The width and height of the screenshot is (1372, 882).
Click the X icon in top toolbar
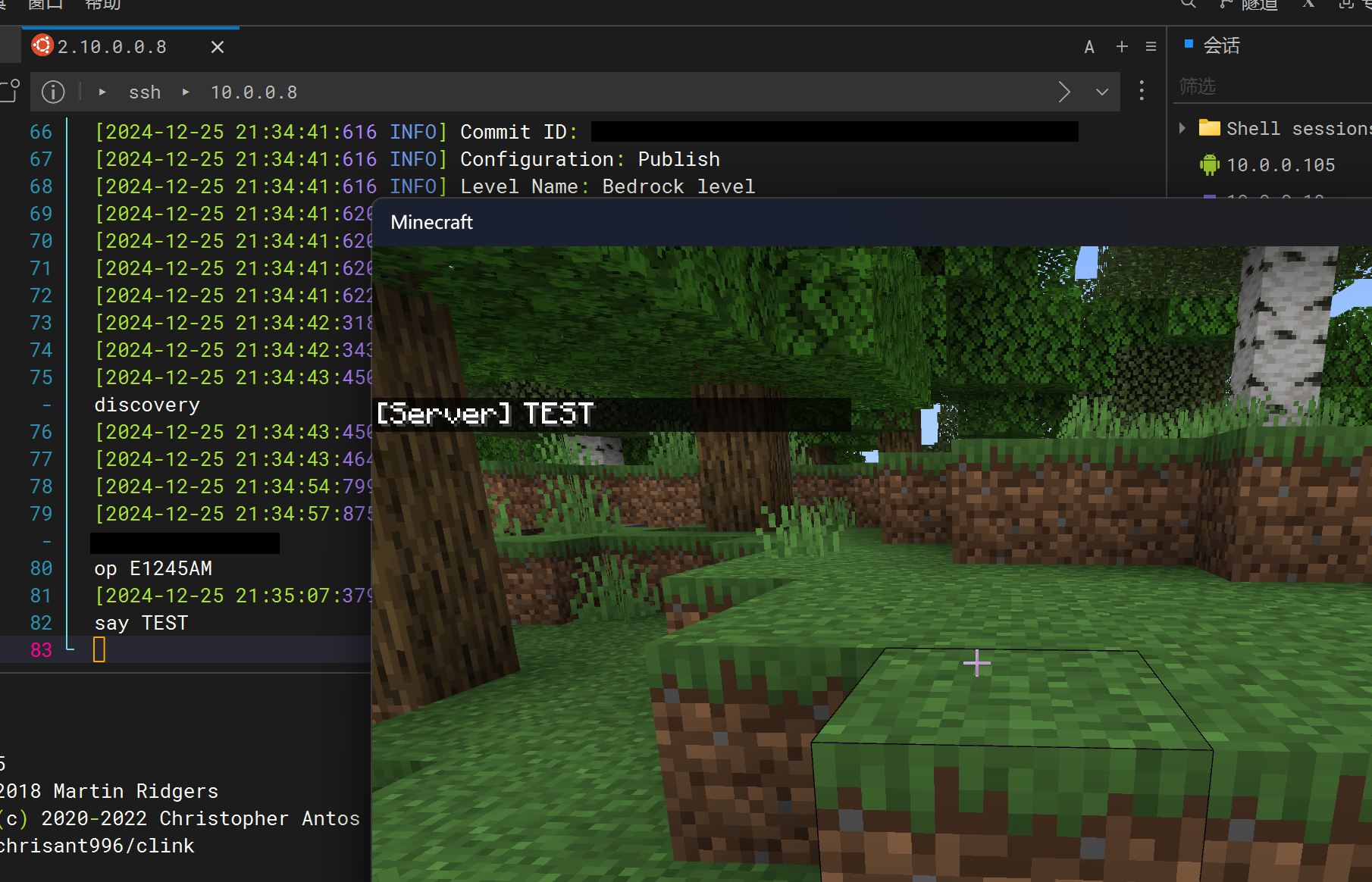[x=1308, y=4]
